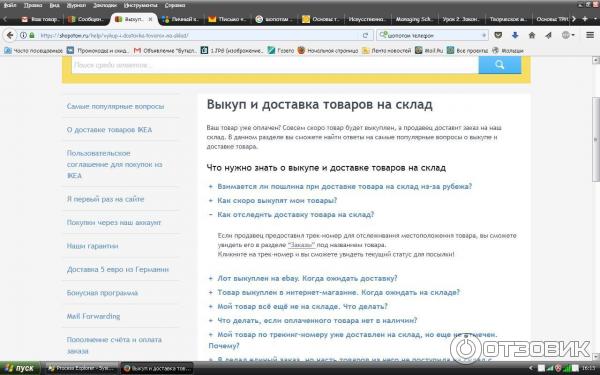Open the Windows пуск start button
600x375 pixels.
coord(20,368)
